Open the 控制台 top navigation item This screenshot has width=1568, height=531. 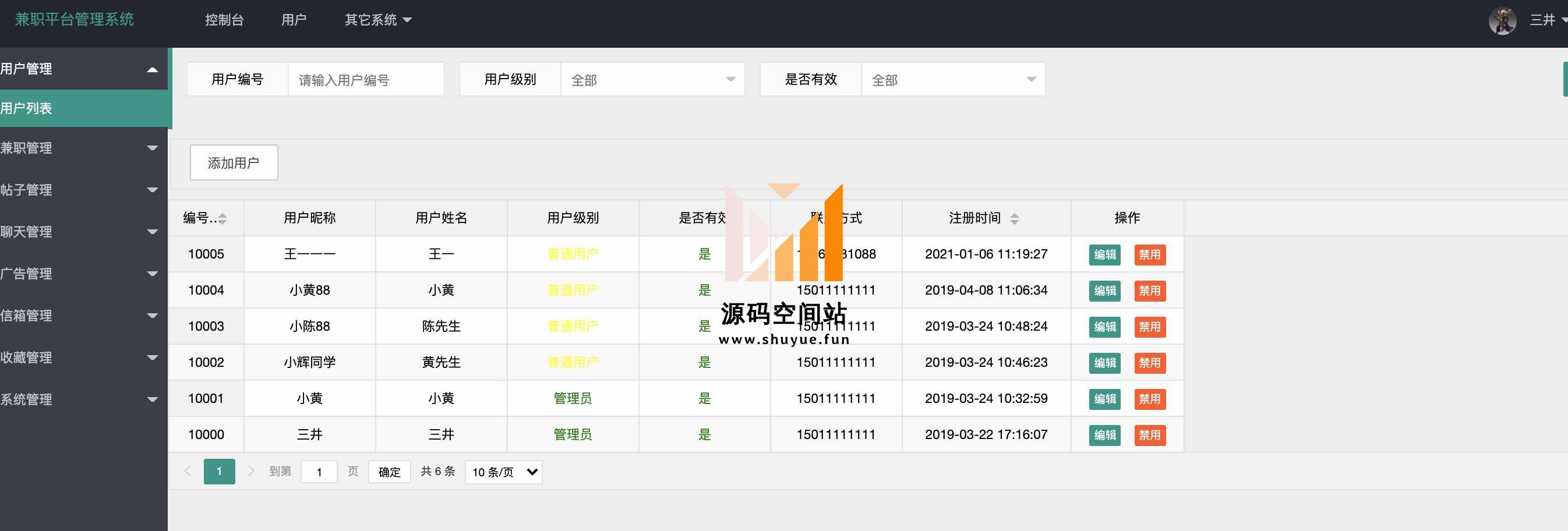click(224, 20)
